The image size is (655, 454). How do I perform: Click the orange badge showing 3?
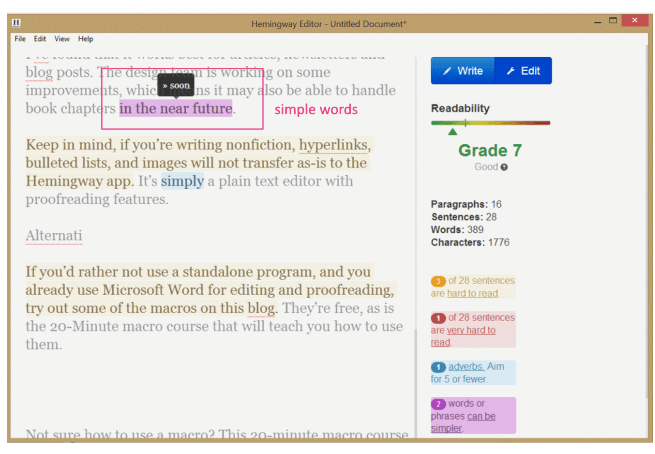[x=438, y=281]
